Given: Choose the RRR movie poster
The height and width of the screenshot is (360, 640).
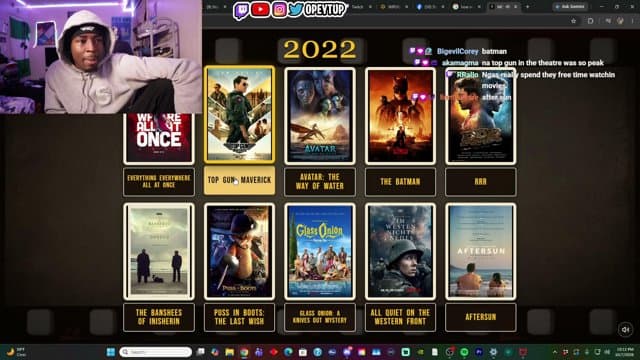Looking at the screenshot, I should (x=480, y=116).
